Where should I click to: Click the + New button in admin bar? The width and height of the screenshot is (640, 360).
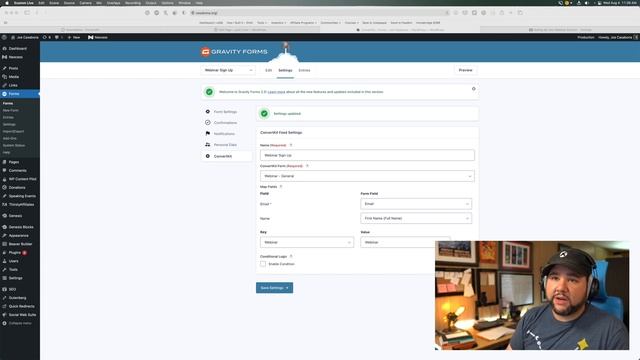click(73, 37)
